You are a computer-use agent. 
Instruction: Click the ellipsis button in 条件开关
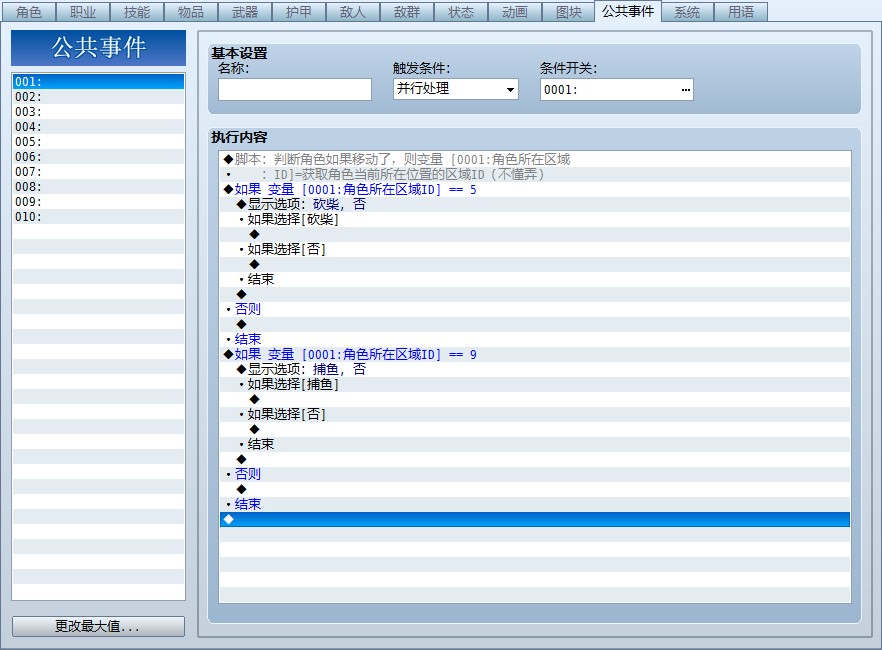click(x=685, y=89)
